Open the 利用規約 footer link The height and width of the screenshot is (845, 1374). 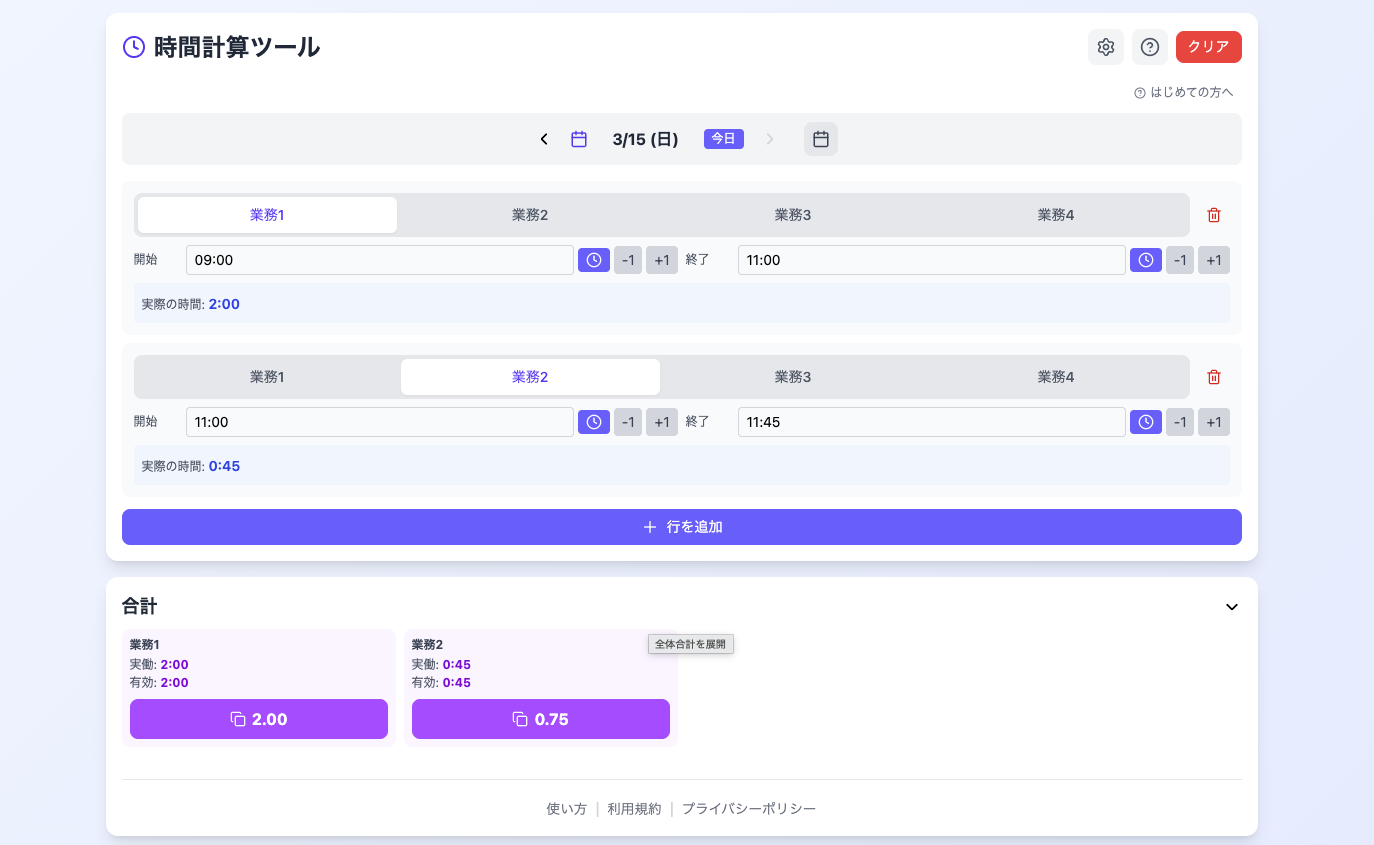(633, 808)
